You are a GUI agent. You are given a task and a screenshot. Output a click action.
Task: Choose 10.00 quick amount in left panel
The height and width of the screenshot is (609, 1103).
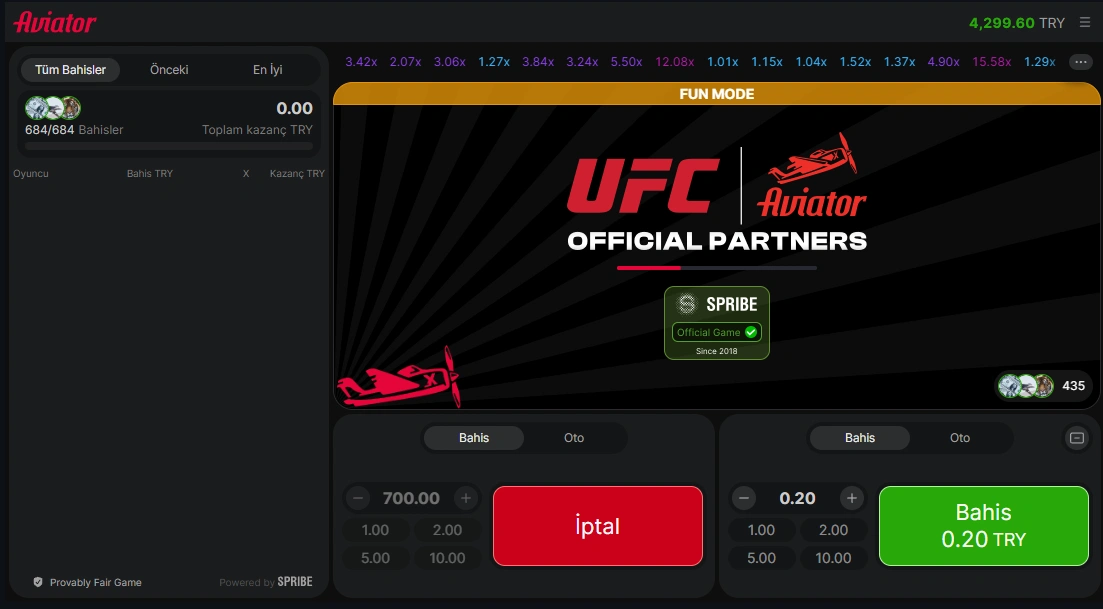(447, 558)
